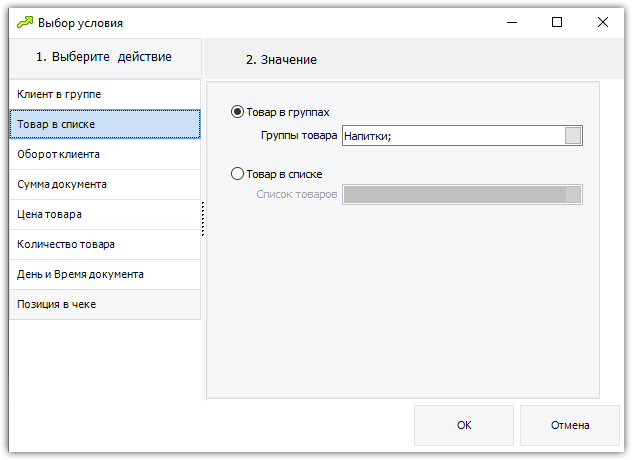Open the disabled Список товаров picker button
The height and width of the screenshot is (460, 632).
(573, 195)
